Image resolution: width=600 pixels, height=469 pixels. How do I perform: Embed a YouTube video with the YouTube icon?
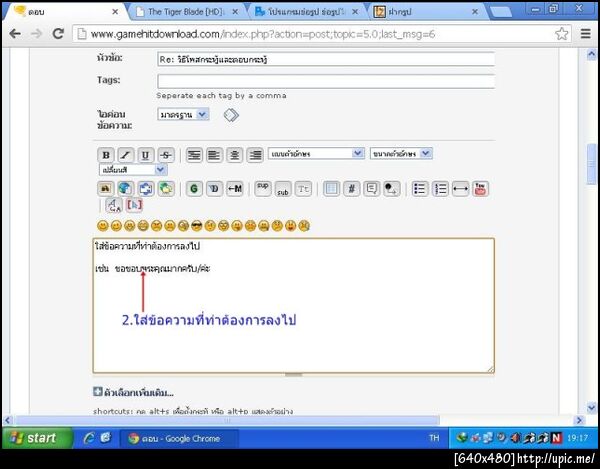[x=480, y=189]
